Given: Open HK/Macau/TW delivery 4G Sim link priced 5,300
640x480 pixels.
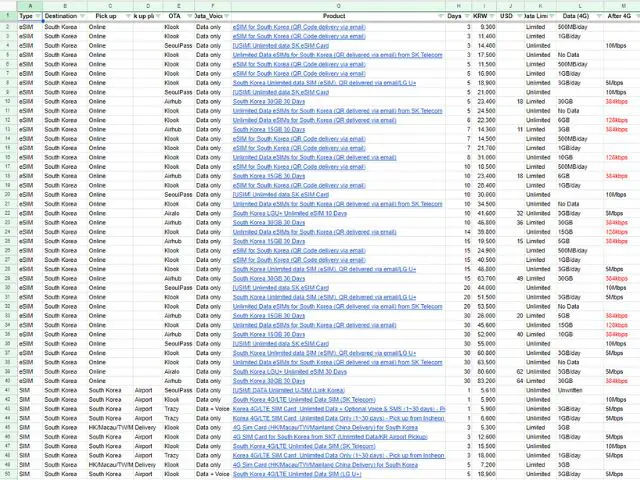Looking at the screenshot, I should pos(325,427).
